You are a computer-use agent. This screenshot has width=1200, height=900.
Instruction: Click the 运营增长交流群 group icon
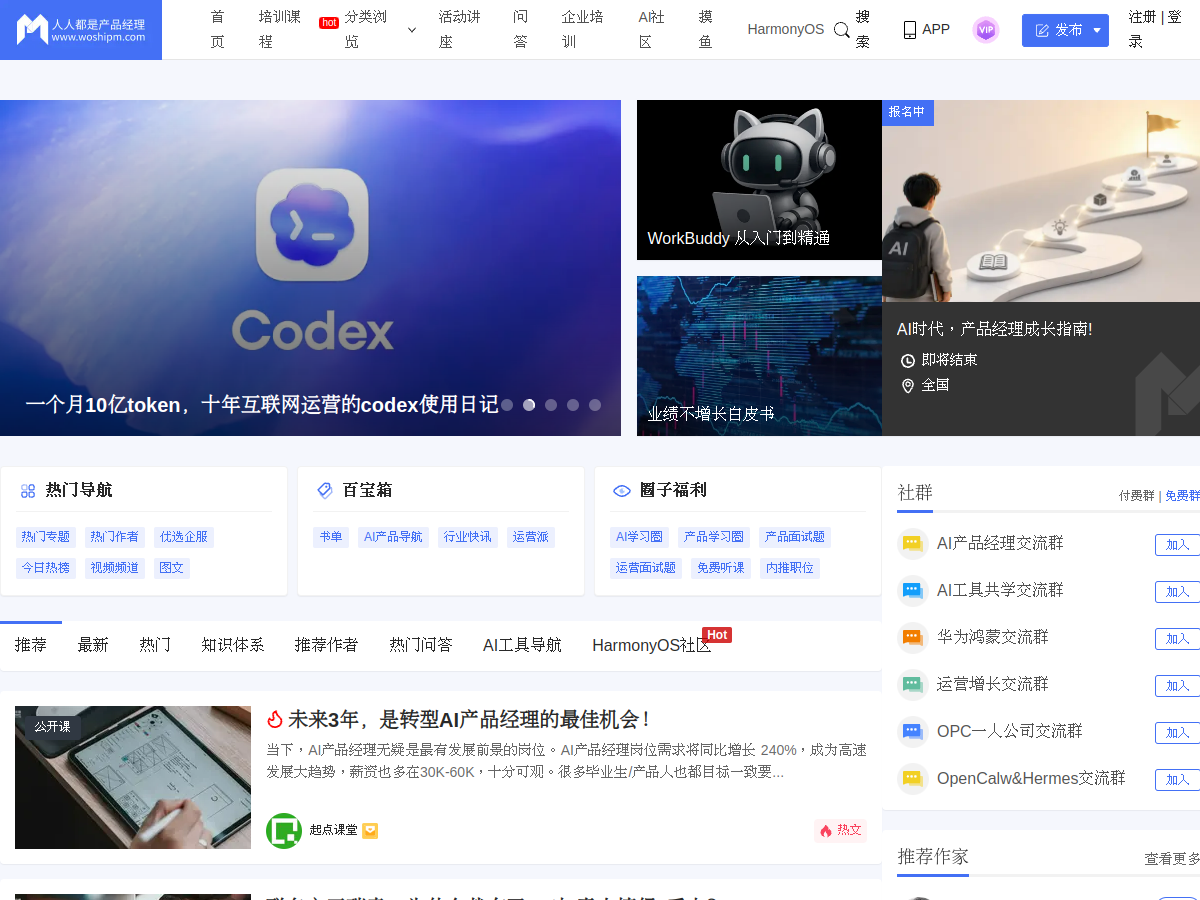point(913,684)
